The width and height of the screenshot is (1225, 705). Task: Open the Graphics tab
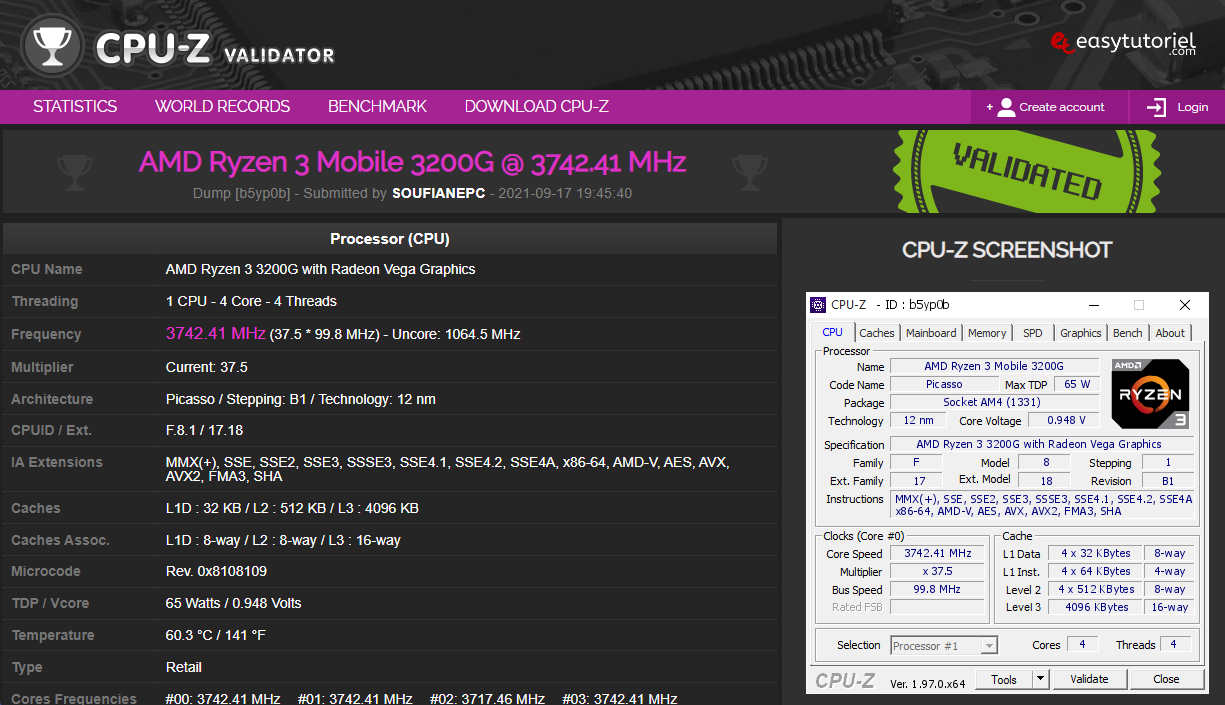(x=1080, y=333)
